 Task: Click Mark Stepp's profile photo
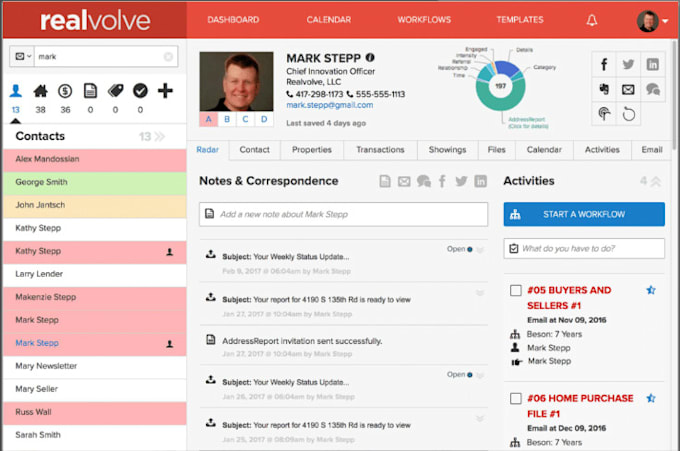pos(236,82)
